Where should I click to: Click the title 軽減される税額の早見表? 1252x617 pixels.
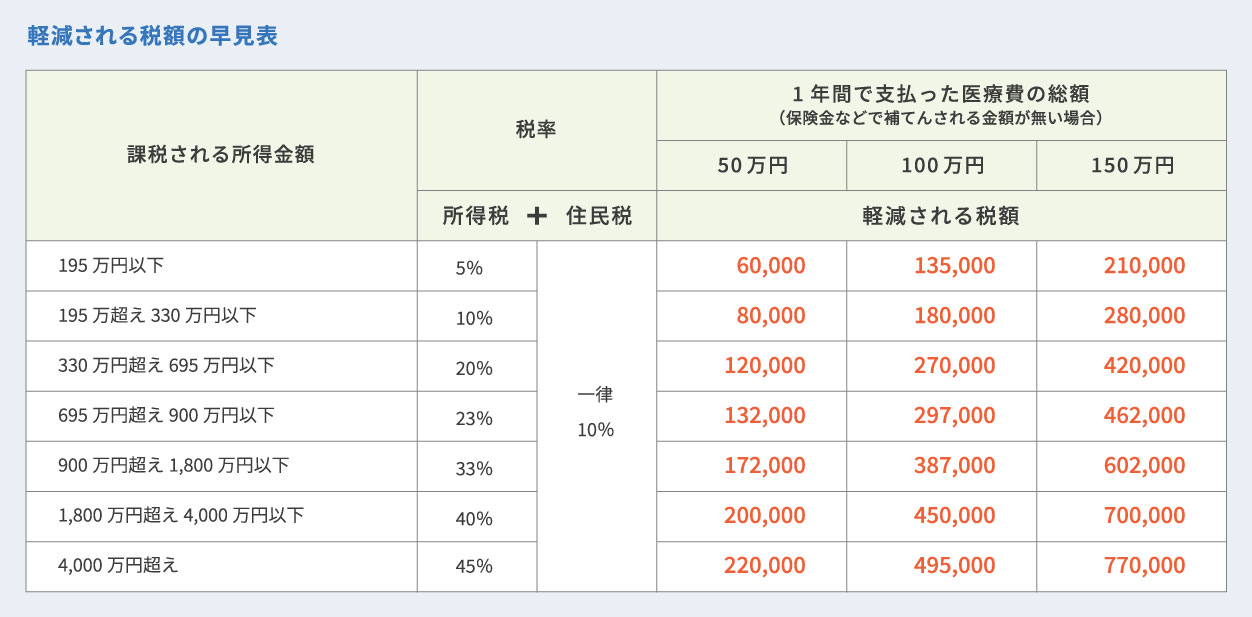[x=152, y=36]
